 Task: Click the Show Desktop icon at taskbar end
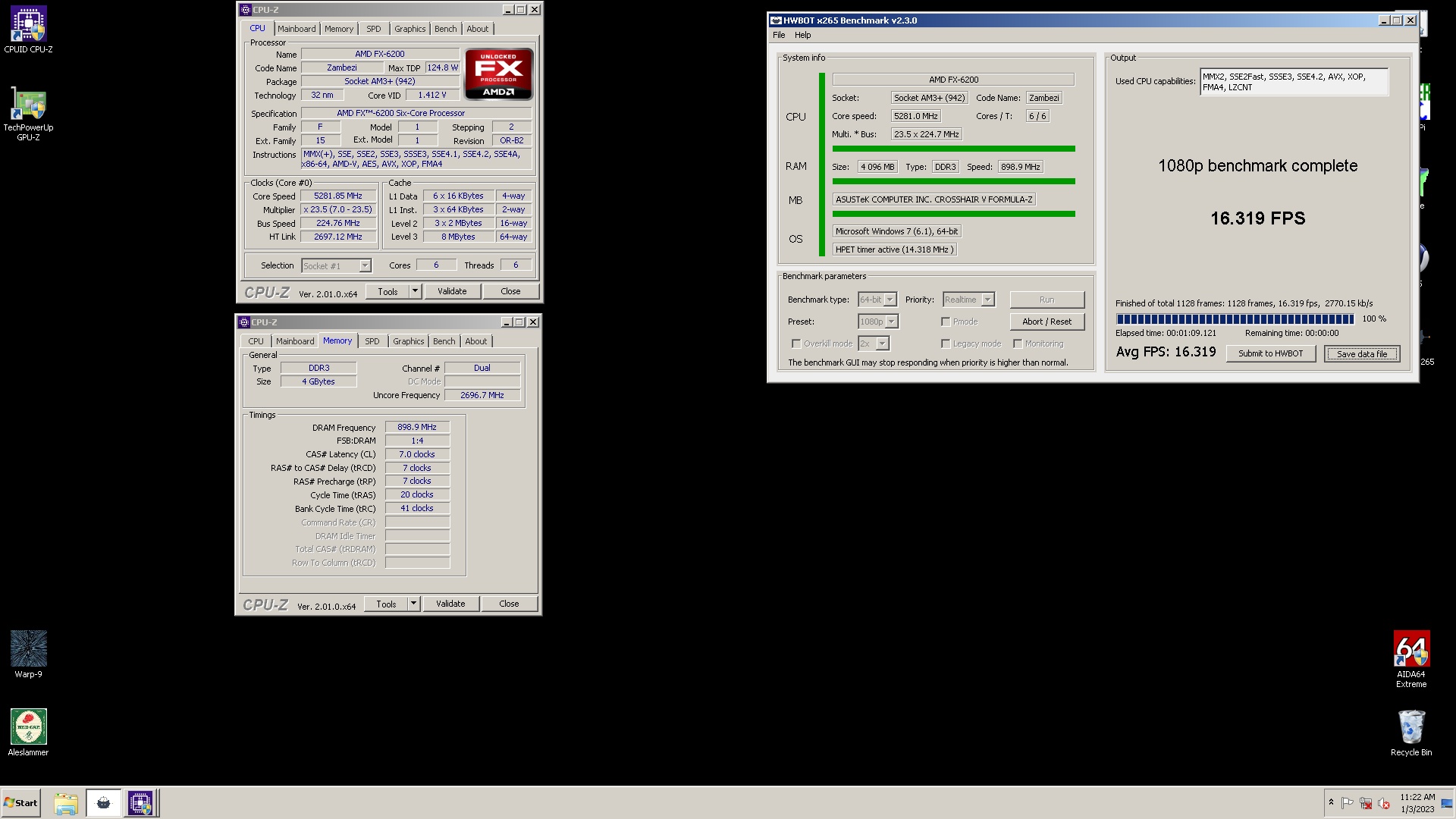coord(1447,802)
